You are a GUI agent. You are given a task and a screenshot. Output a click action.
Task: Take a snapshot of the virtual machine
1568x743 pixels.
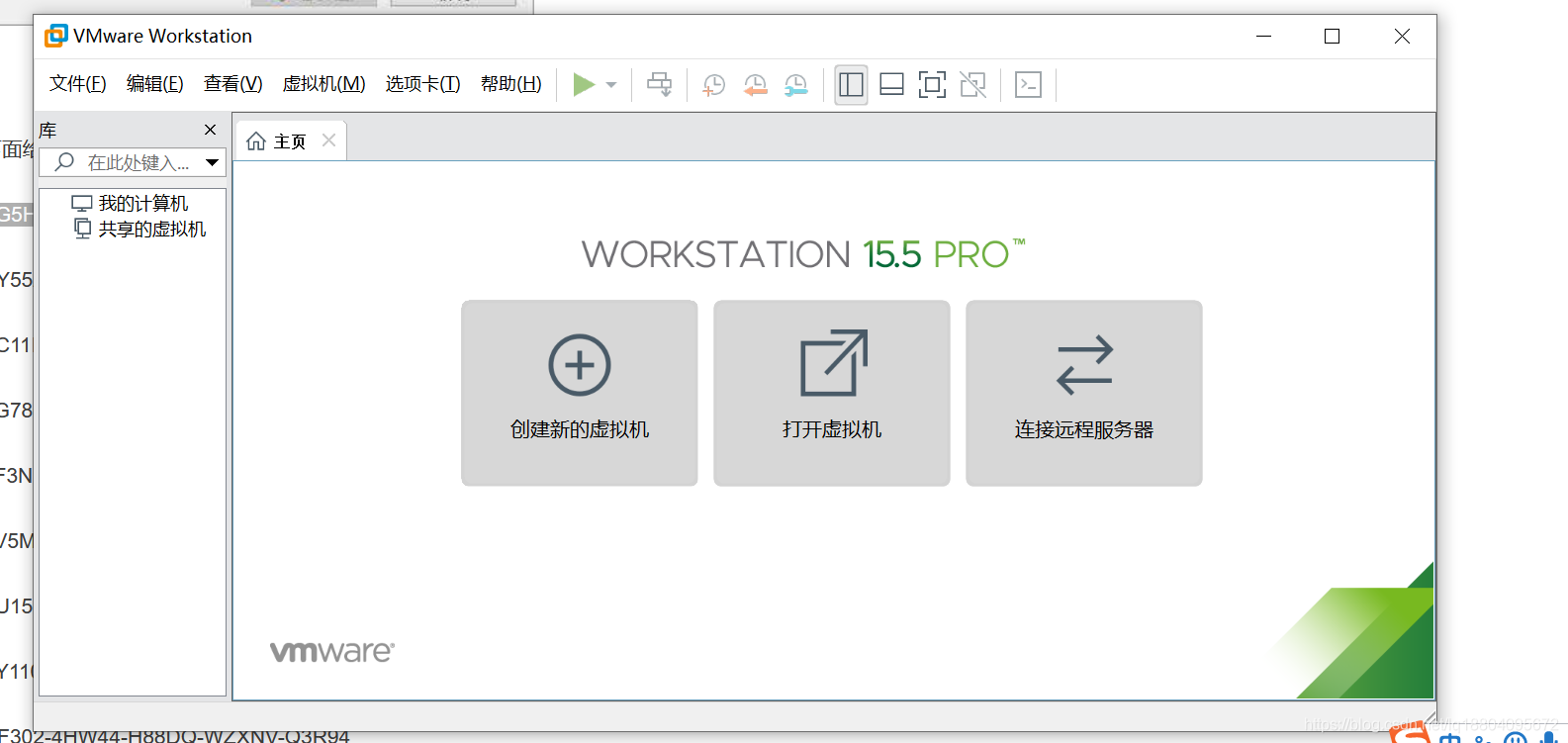713,85
